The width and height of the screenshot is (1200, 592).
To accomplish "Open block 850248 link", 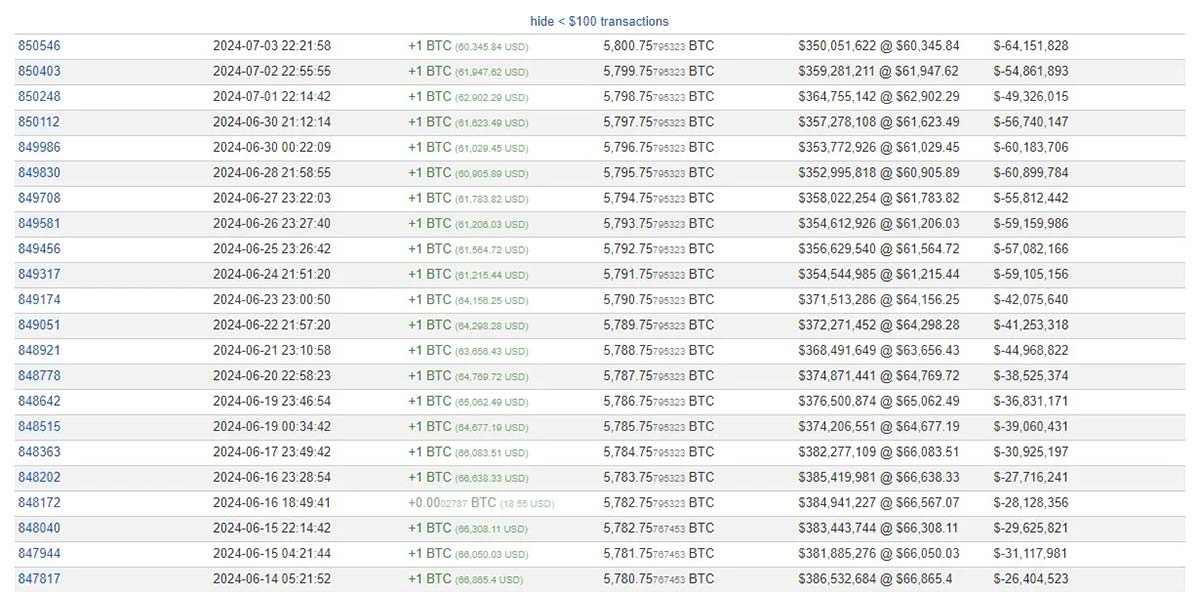I will [39, 97].
